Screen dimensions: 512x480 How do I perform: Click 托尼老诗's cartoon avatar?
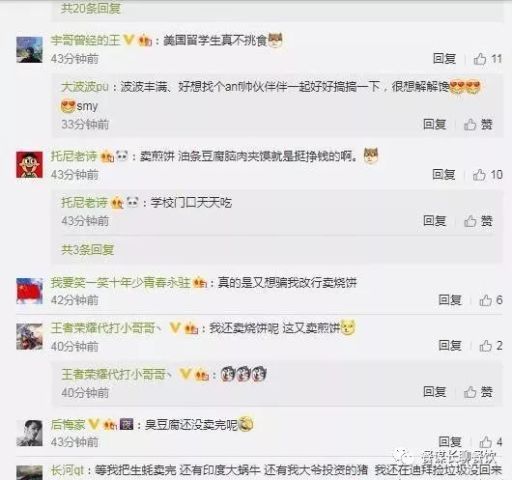point(29,165)
